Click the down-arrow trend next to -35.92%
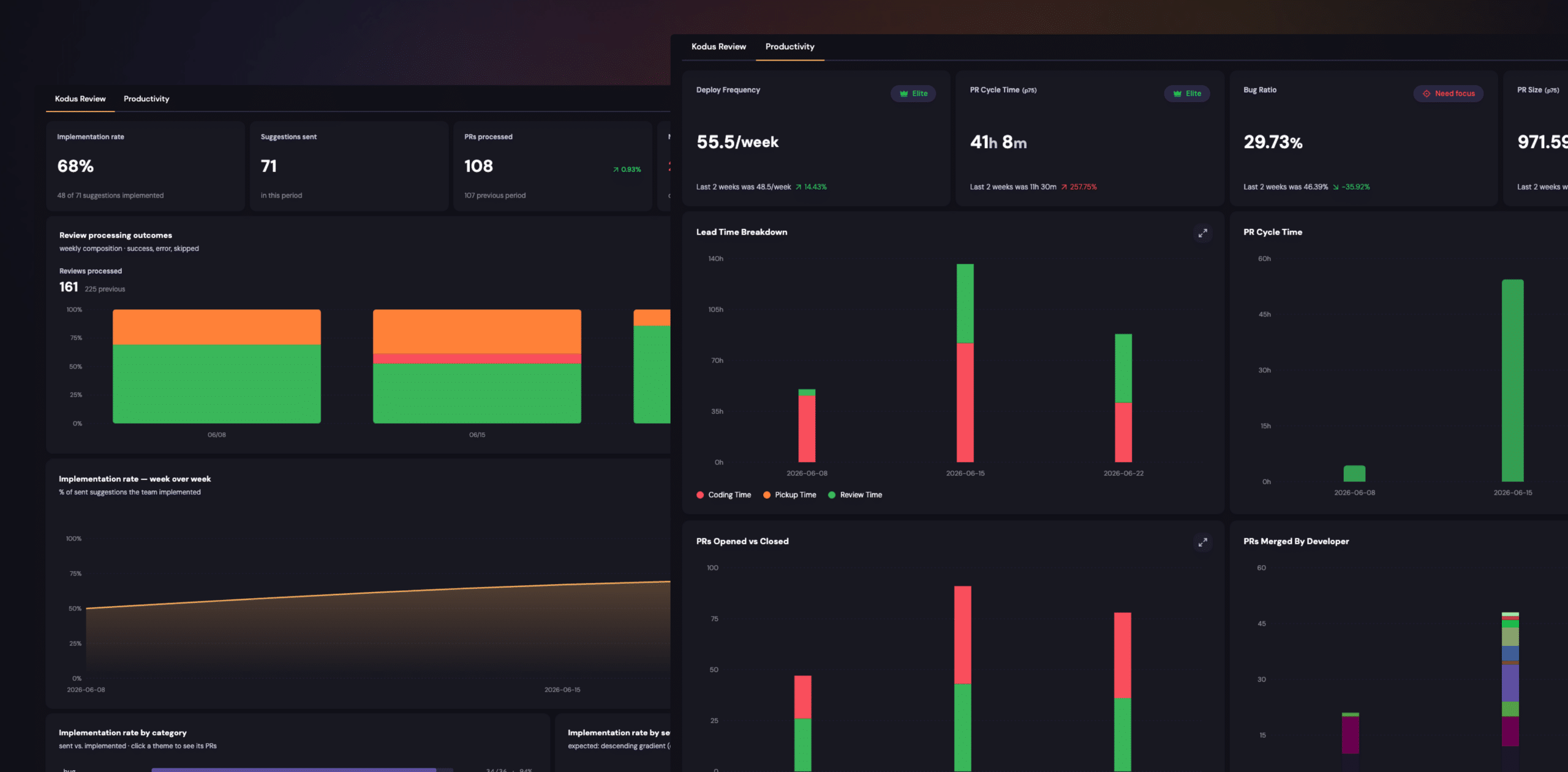The width and height of the screenshot is (1568, 772). click(x=1336, y=187)
